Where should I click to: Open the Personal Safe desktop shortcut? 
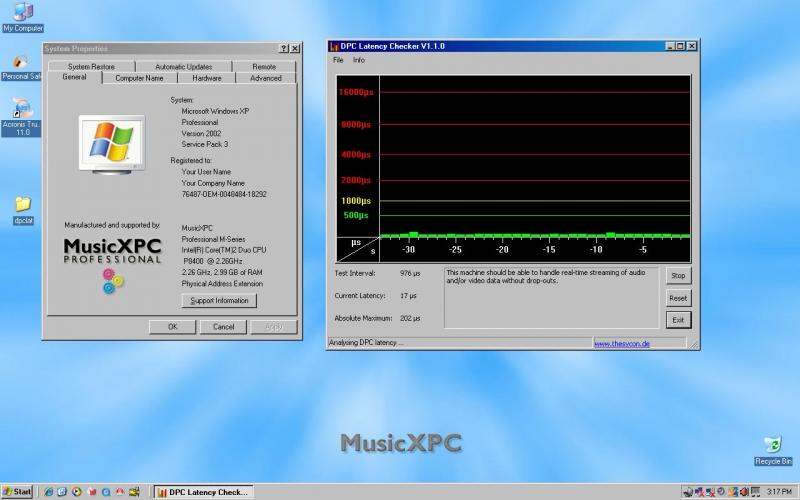tap(21, 67)
